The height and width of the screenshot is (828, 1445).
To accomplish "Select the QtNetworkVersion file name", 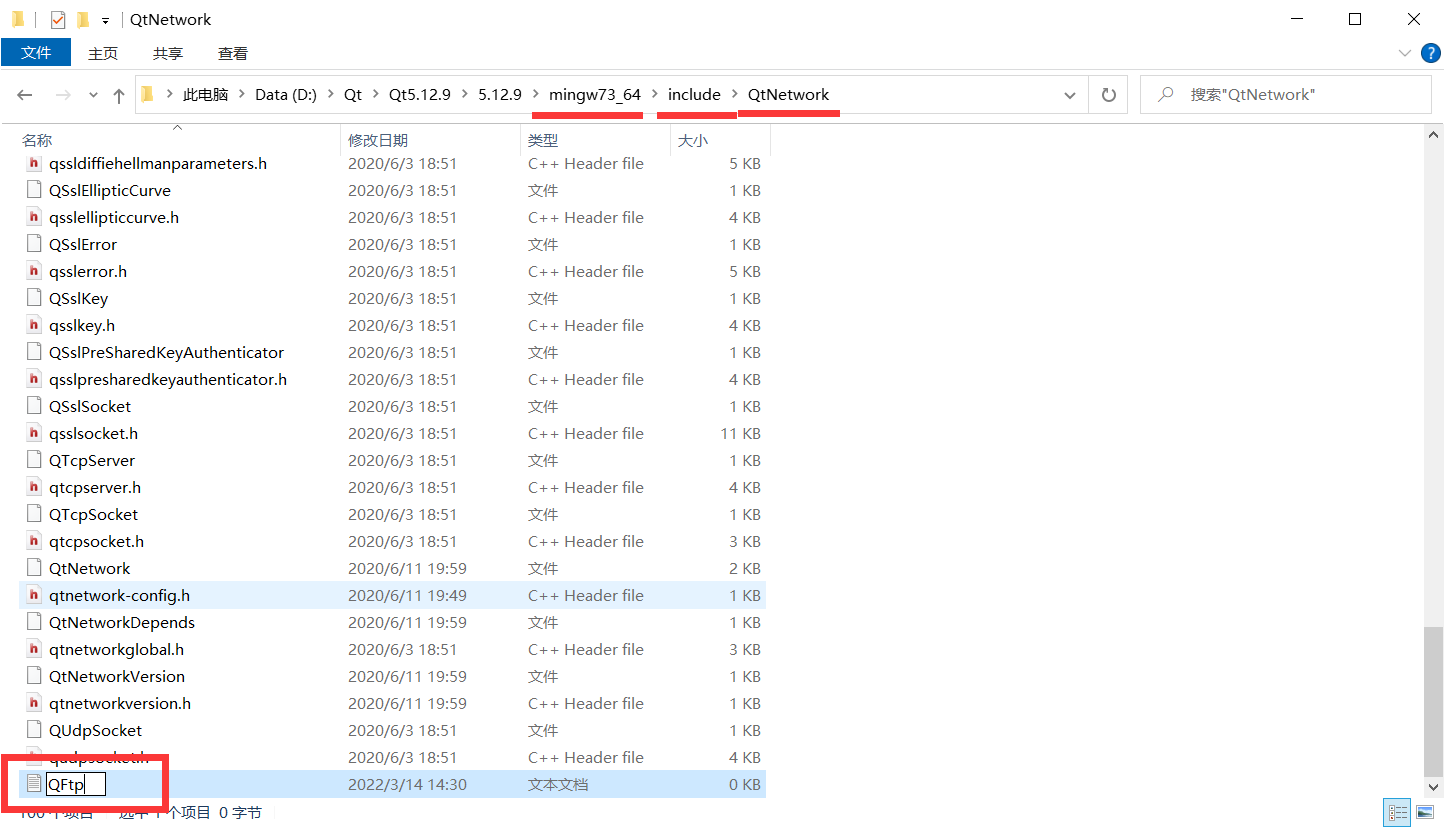I will point(117,676).
